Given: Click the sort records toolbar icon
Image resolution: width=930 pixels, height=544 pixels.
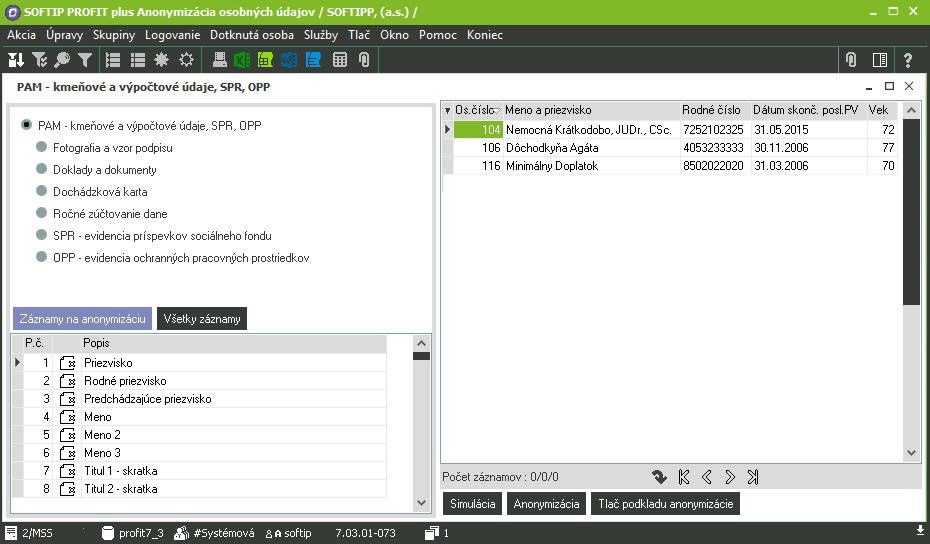Looking at the screenshot, I should tap(16, 60).
